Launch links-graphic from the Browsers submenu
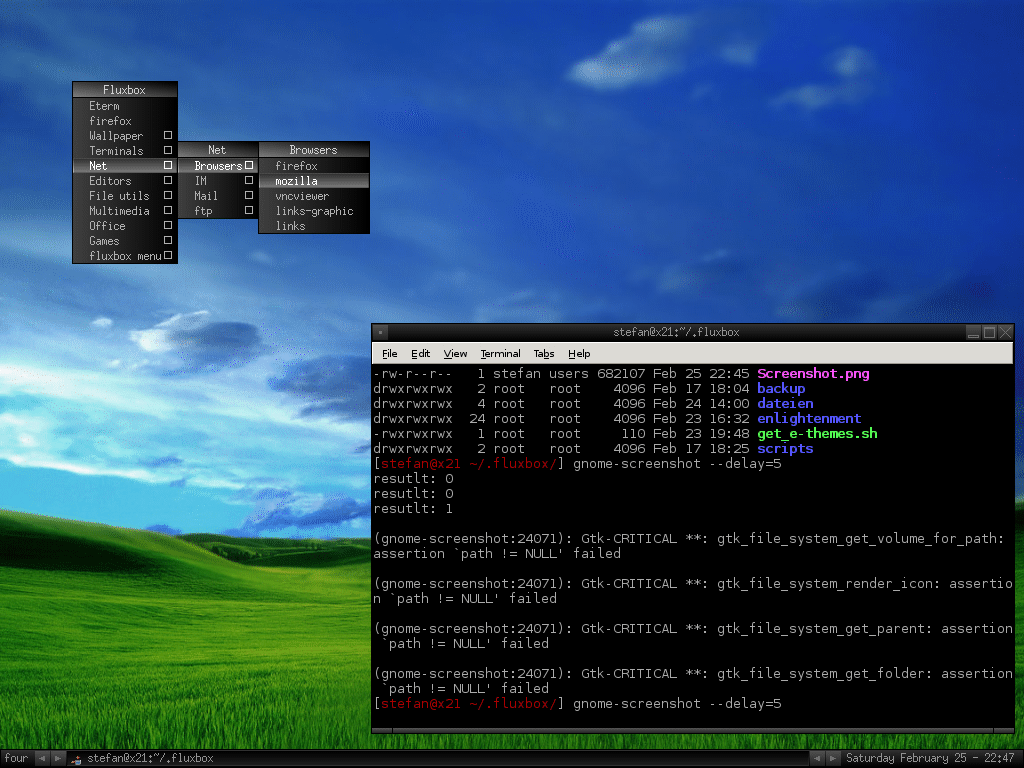 [314, 211]
